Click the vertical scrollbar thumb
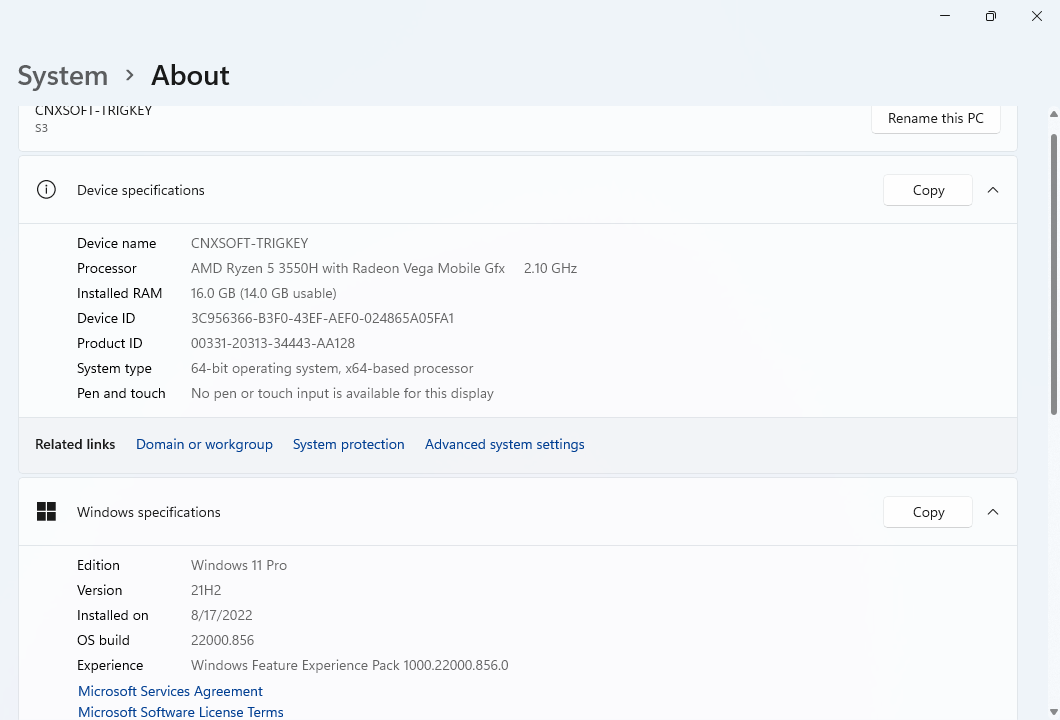Image resolution: width=1060 pixels, height=720 pixels. pos(1053,274)
